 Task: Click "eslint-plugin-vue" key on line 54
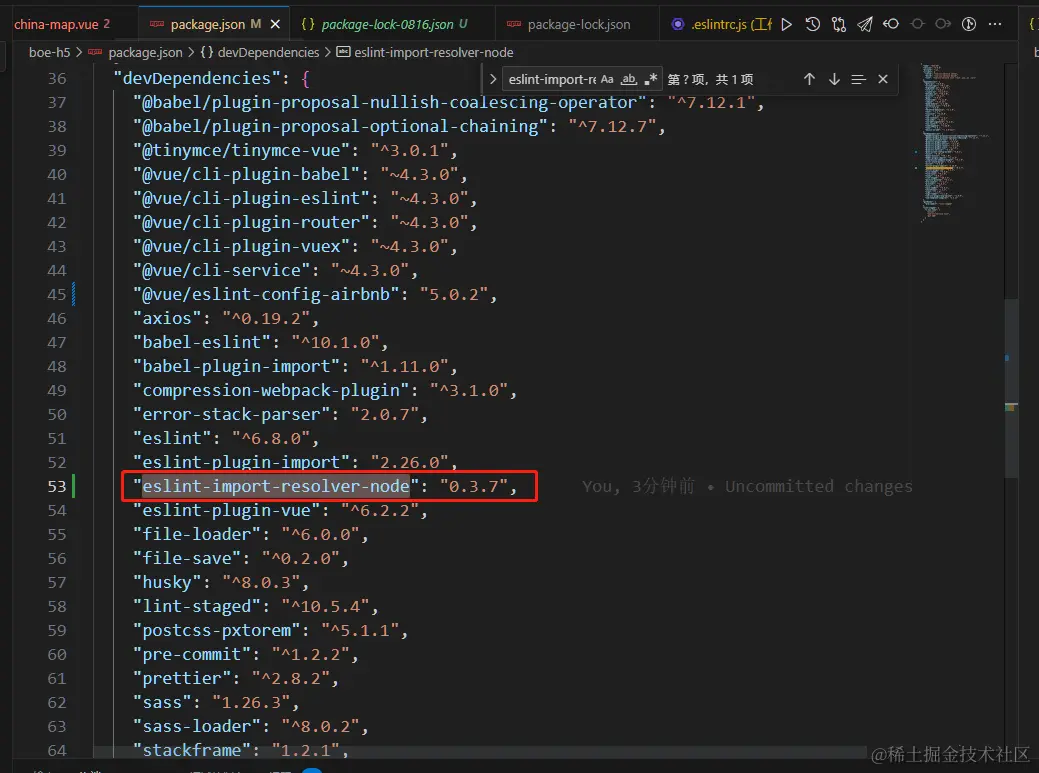click(227, 510)
